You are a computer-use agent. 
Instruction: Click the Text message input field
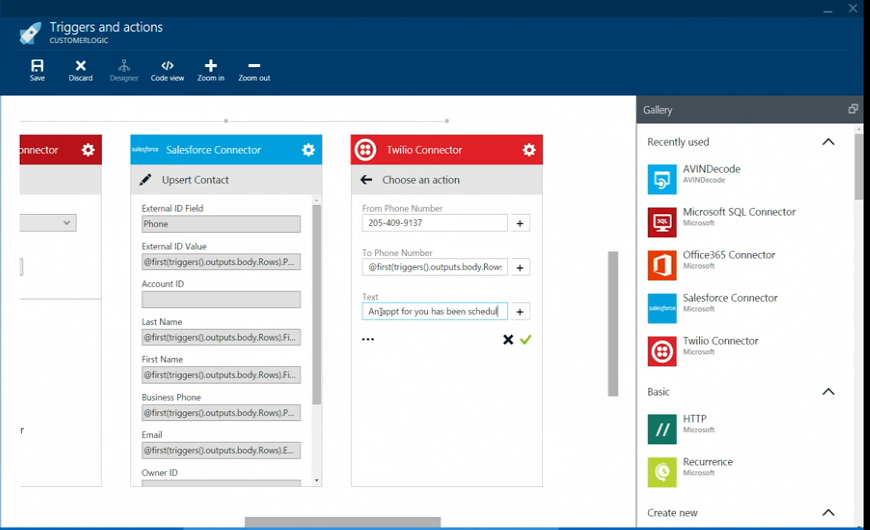point(434,312)
